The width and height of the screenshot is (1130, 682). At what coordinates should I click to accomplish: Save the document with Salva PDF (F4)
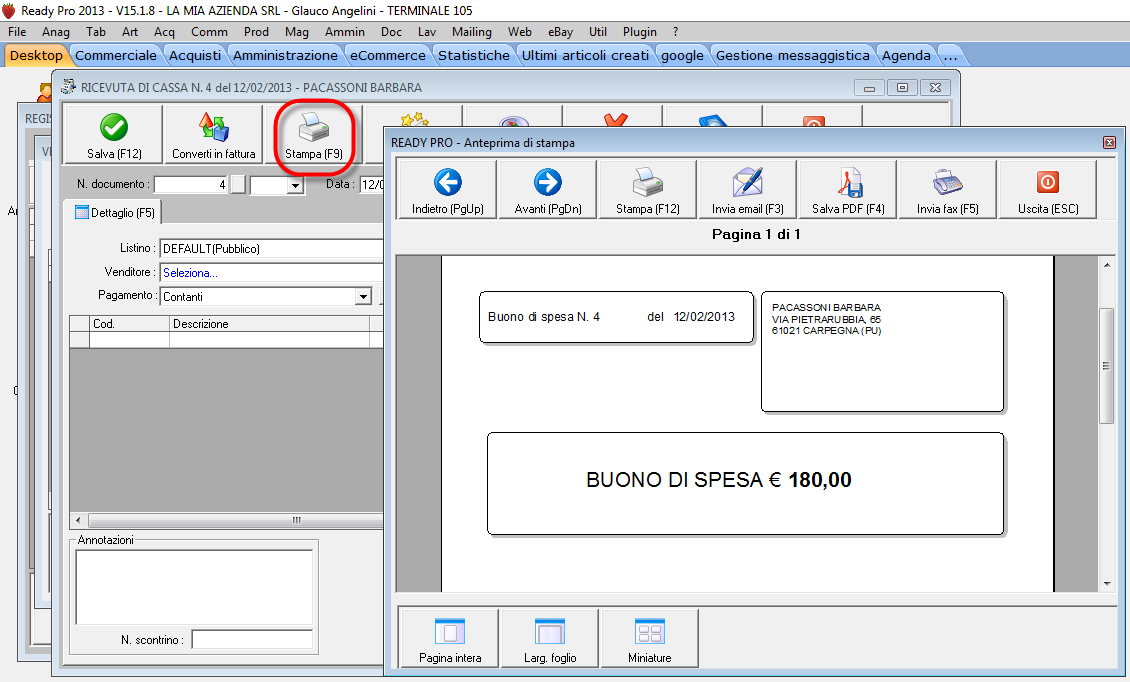tap(848, 190)
